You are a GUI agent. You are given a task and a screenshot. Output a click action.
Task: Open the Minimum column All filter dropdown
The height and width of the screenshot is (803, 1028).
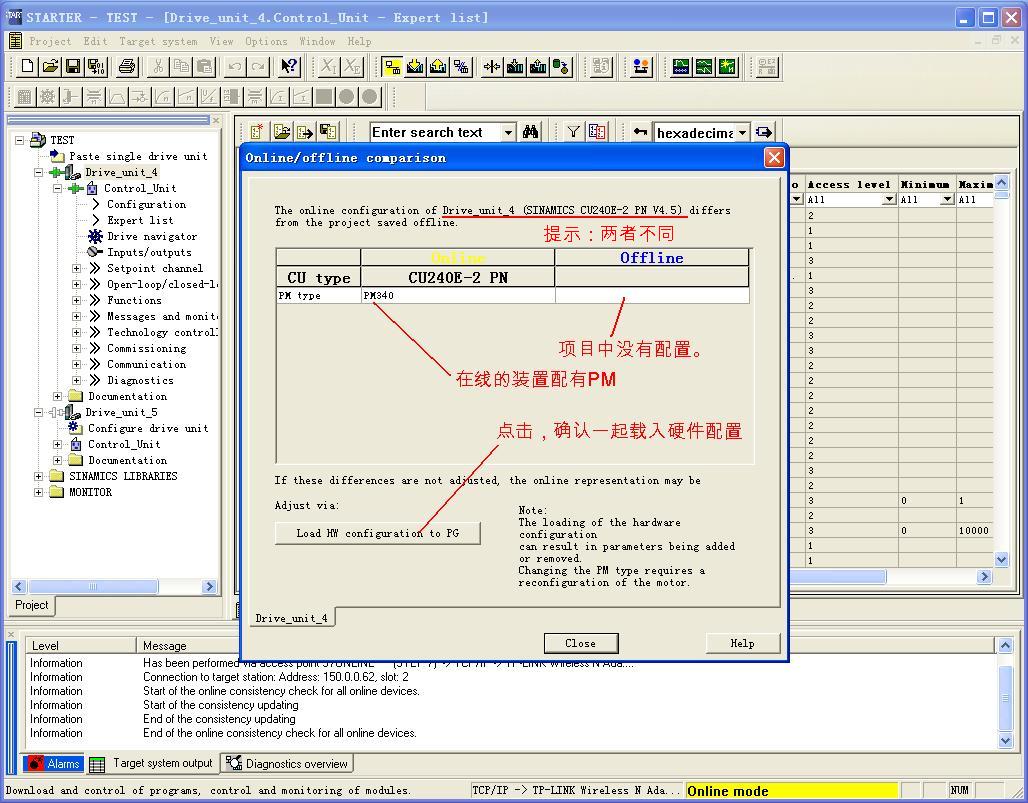tap(947, 199)
